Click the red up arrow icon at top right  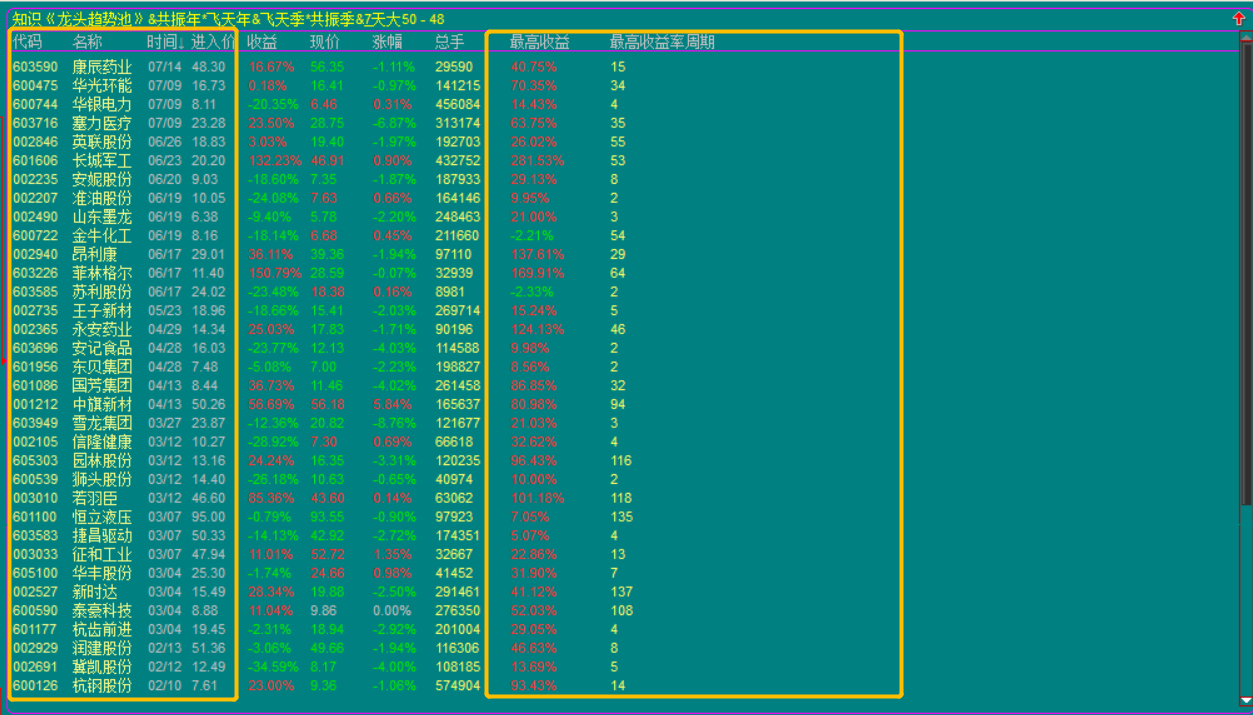point(1239,19)
